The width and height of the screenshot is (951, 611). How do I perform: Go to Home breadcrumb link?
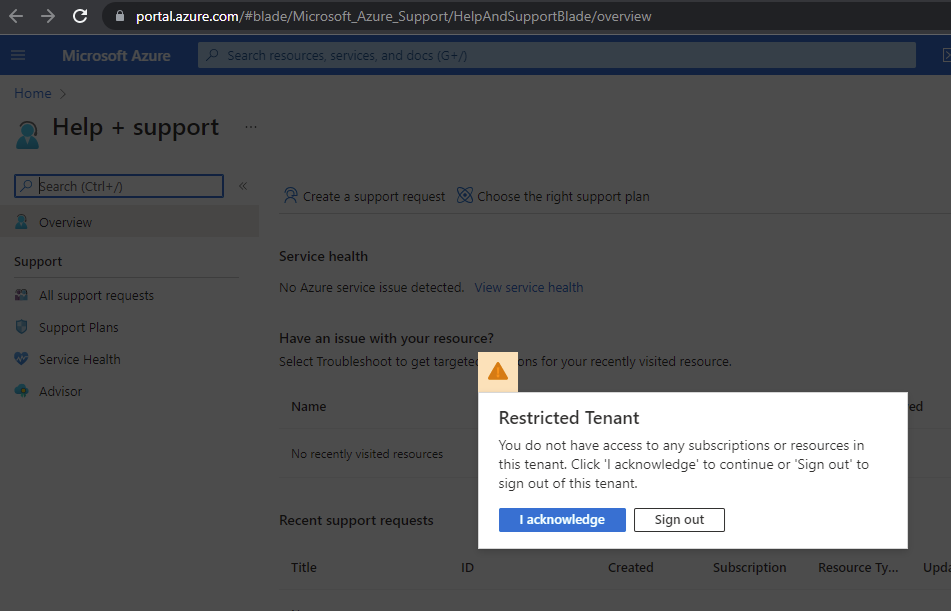(x=33, y=93)
